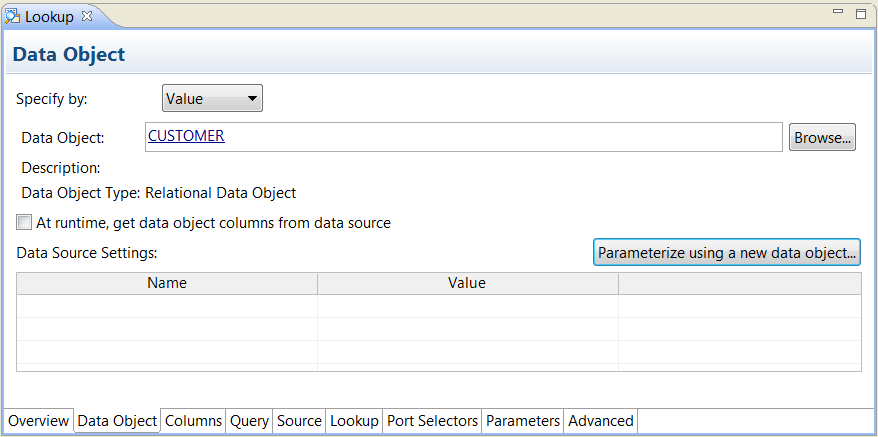Click the Browse... button
Screen dimensions: 878x437
click(823, 137)
